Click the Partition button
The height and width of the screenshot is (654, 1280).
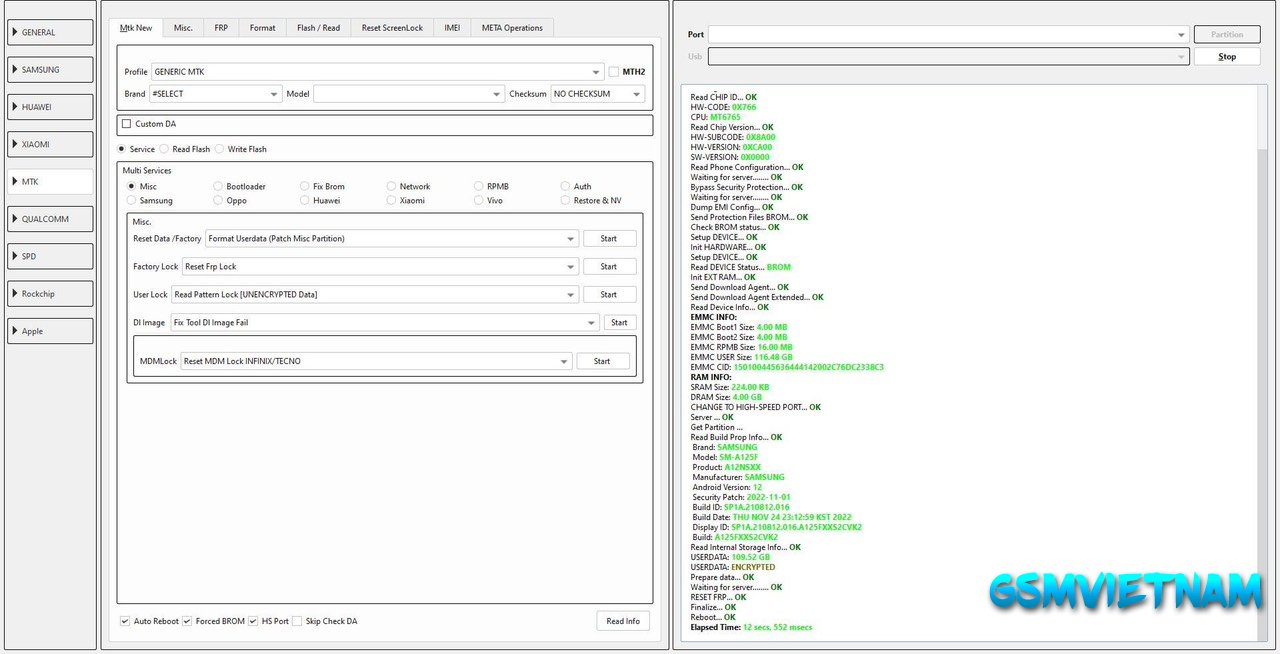tap(1227, 34)
